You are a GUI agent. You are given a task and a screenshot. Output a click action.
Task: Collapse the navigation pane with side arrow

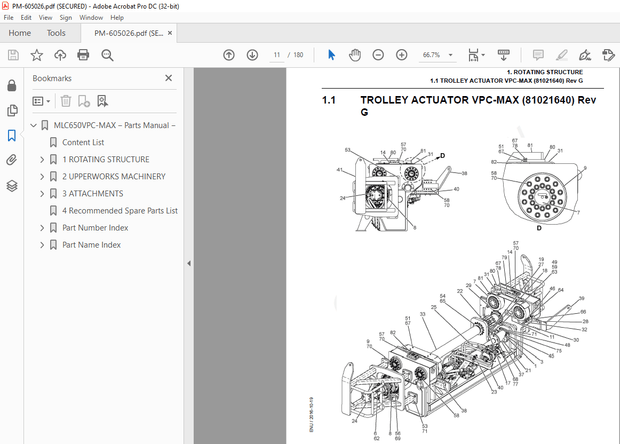(x=189, y=263)
